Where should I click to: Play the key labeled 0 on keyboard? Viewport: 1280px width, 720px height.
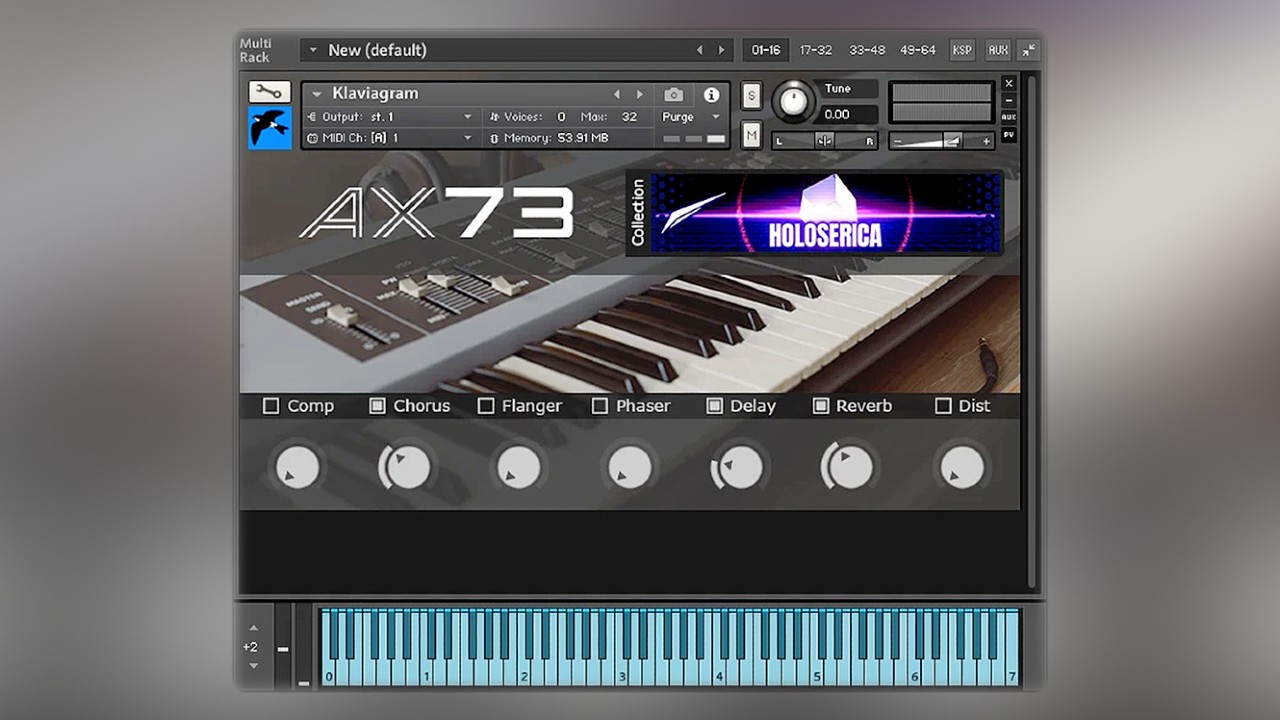pyautogui.click(x=329, y=677)
